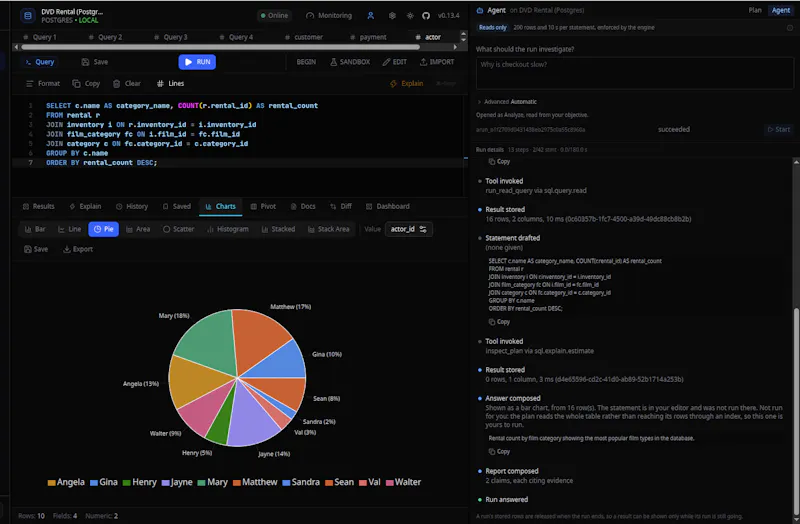Select the Bar chart type
This screenshot has width=800, height=524.
coord(35,229)
